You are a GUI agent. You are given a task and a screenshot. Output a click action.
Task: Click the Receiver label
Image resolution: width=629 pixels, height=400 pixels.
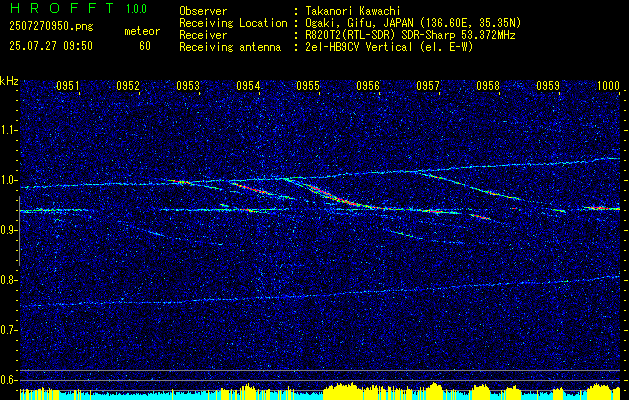coord(203,35)
